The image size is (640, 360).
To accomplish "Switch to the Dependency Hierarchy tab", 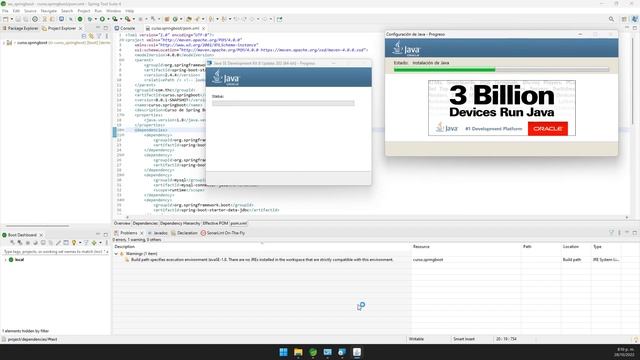I will click(x=180, y=223).
